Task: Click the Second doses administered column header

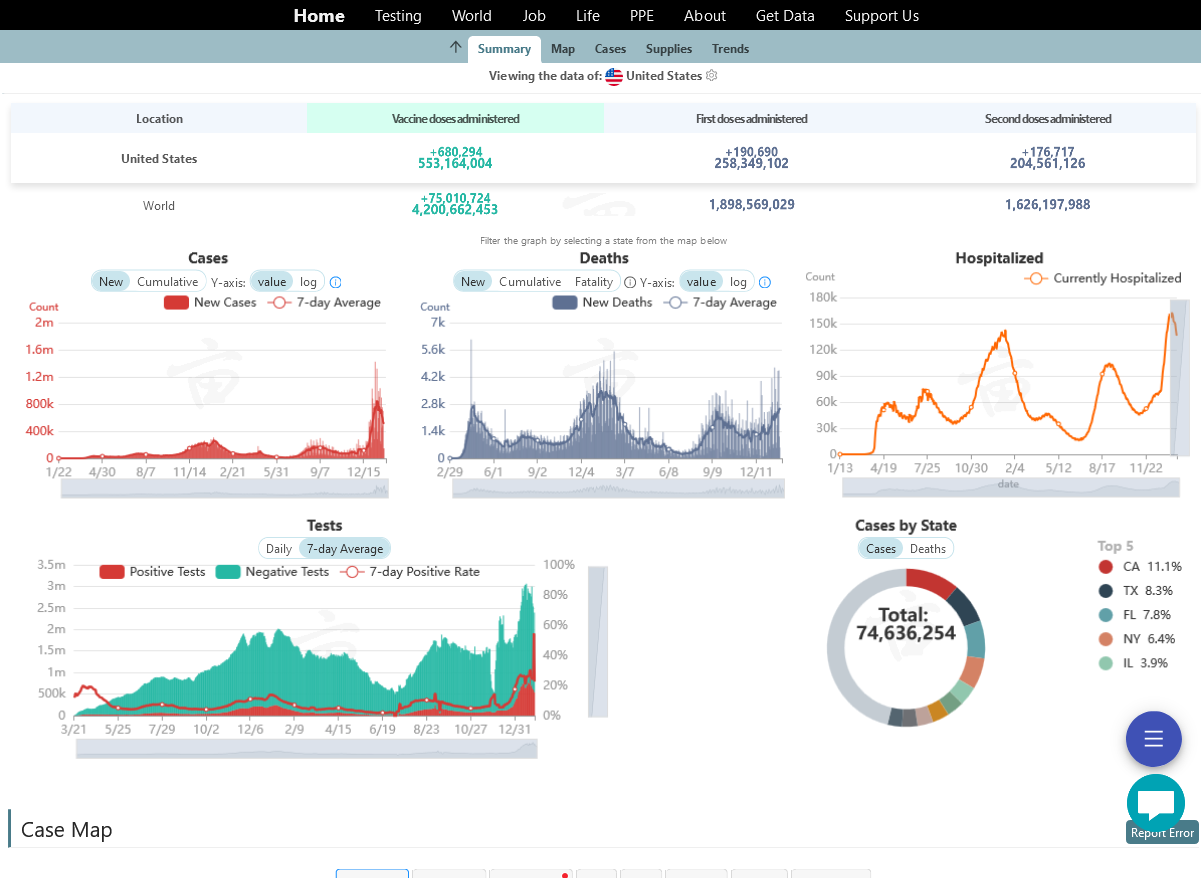Action: (x=1048, y=119)
